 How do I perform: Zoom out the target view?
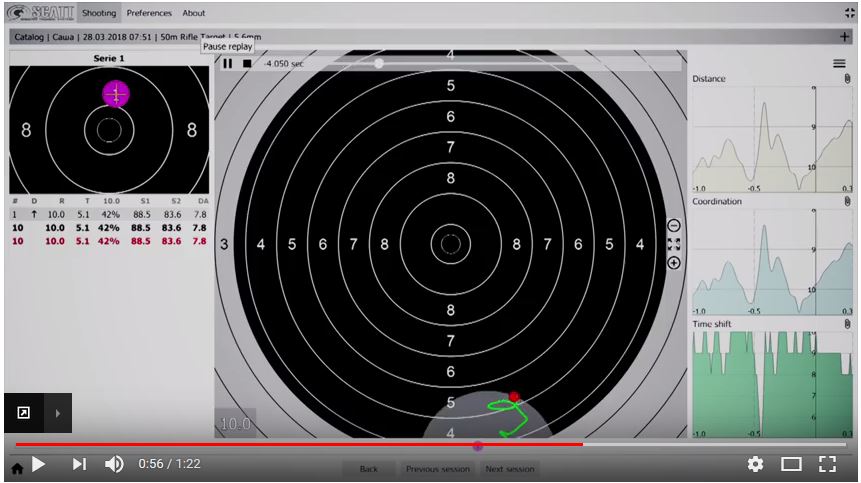[x=674, y=226]
